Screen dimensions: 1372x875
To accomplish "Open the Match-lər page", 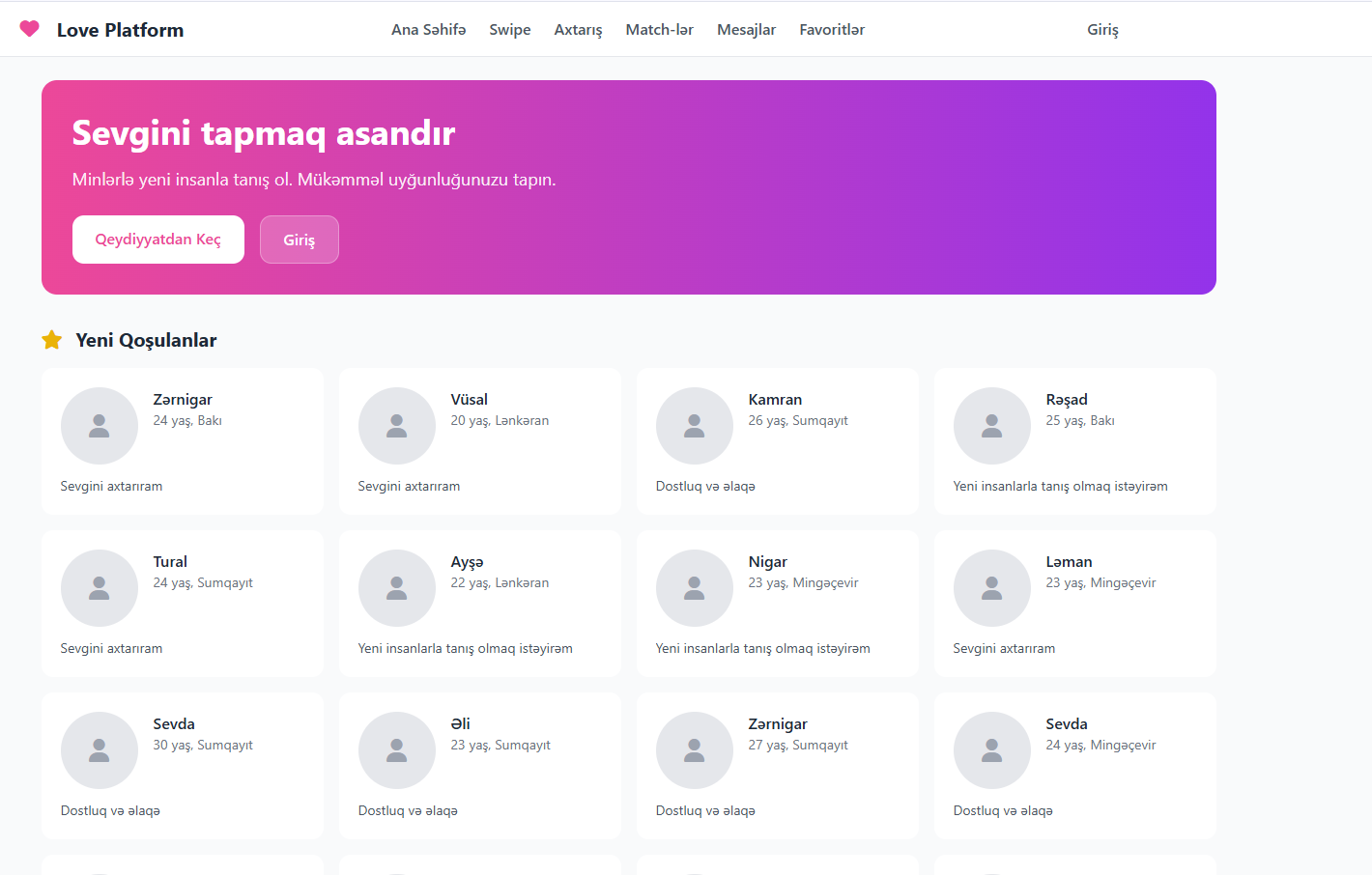I will point(659,29).
